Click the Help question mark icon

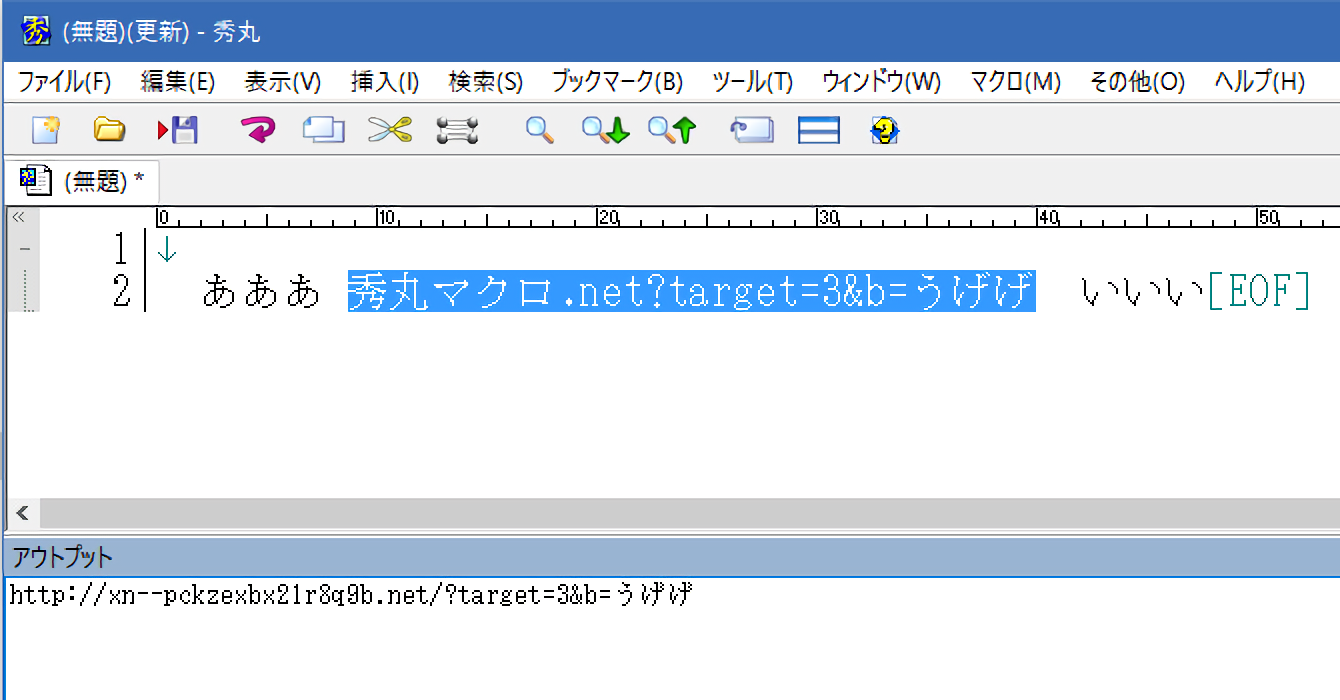885,130
